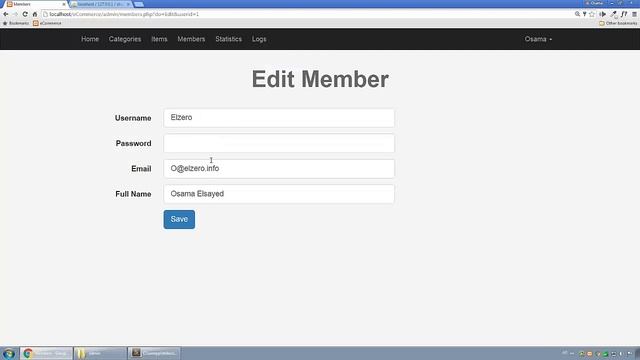The height and width of the screenshot is (360, 640).
Task: Switch to Chrome in the taskbar
Action: [x=46, y=353]
